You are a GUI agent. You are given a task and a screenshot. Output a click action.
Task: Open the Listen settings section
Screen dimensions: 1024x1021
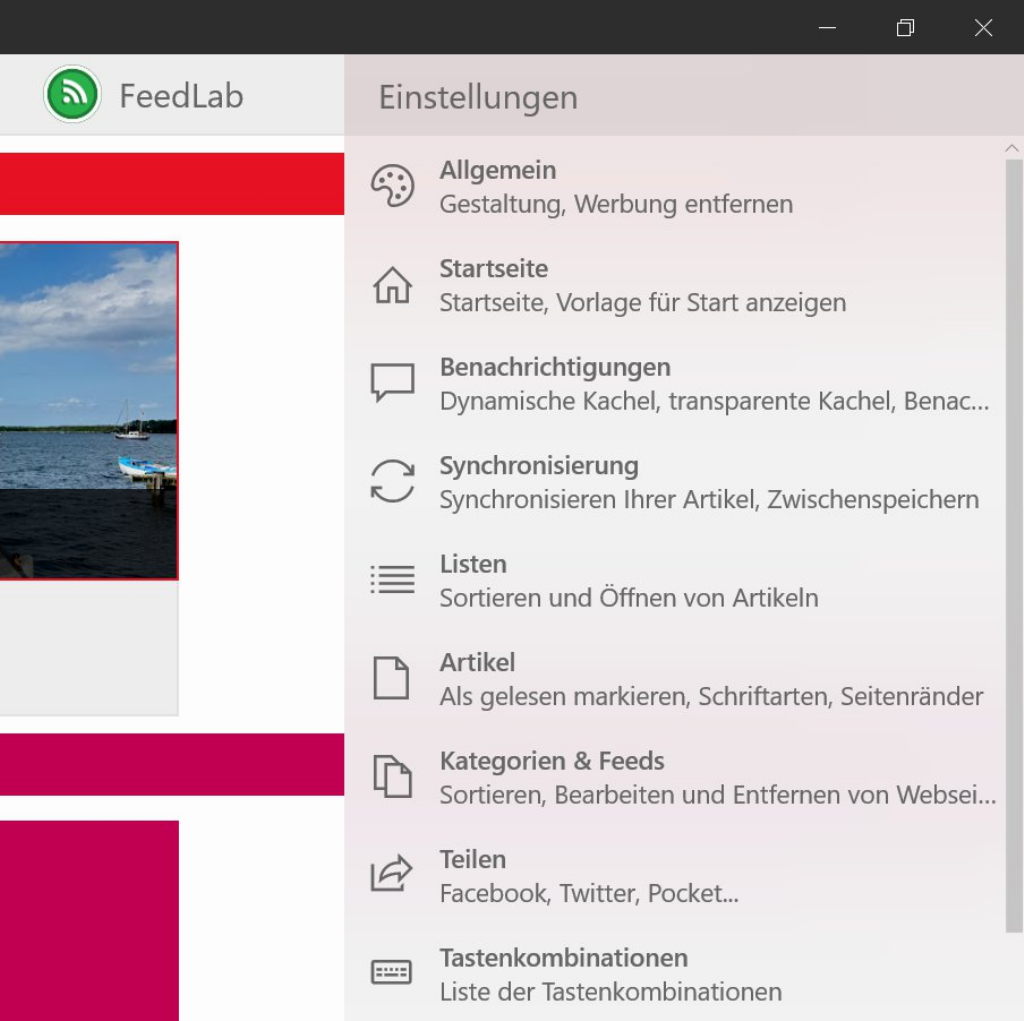coord(674,581)
